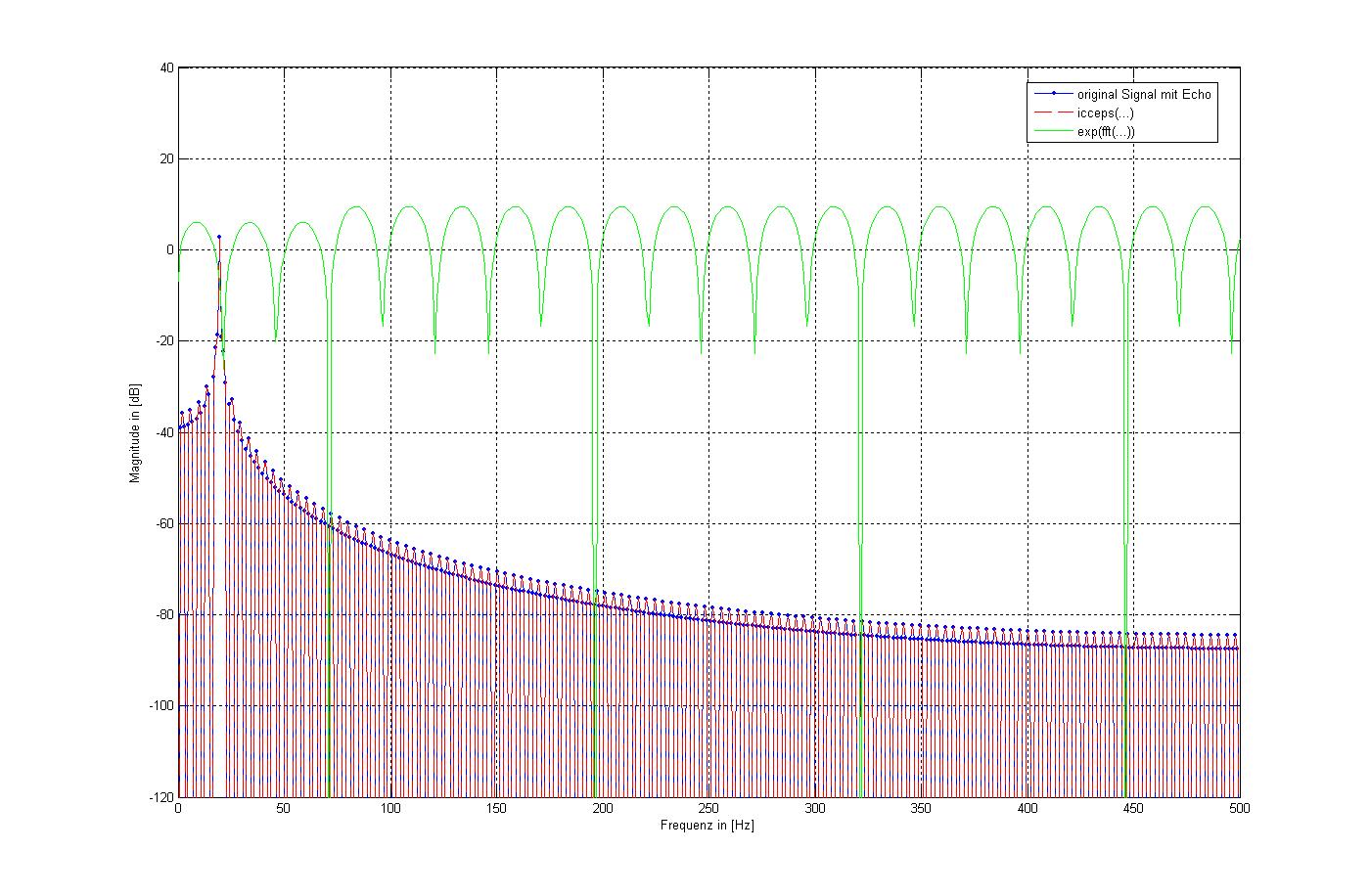Screen dimensions: 1370x896
Task: Click the x-axis tick label 350
Action: (921, 809)
